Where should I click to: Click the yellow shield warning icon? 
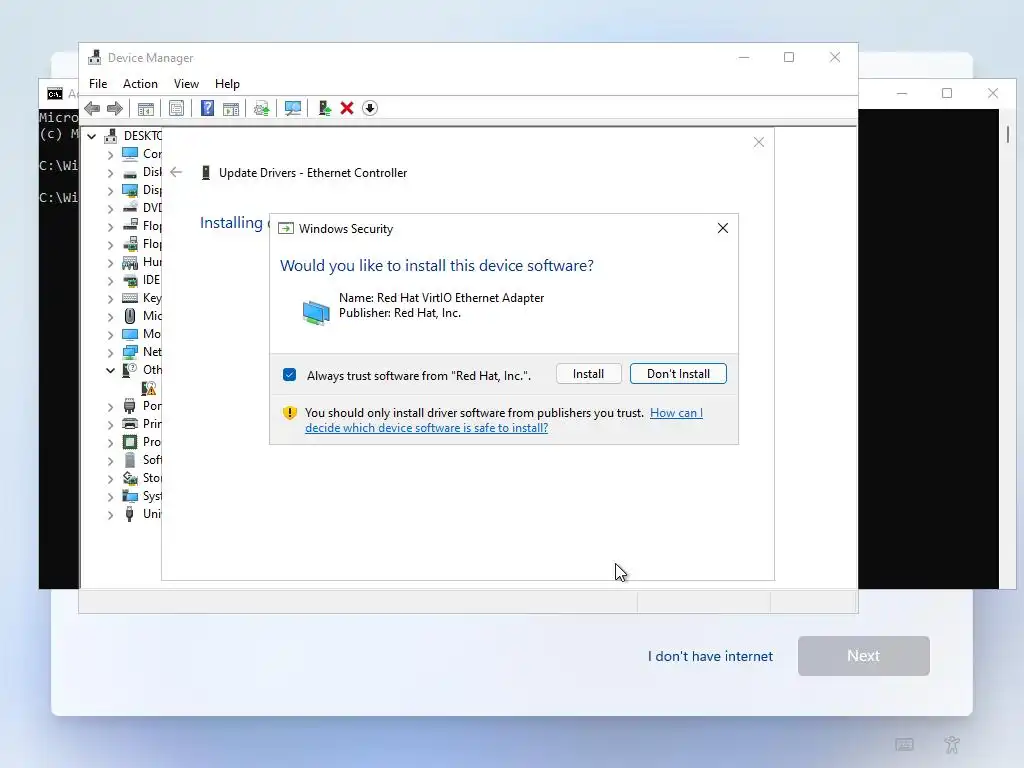tap(290, 413)
